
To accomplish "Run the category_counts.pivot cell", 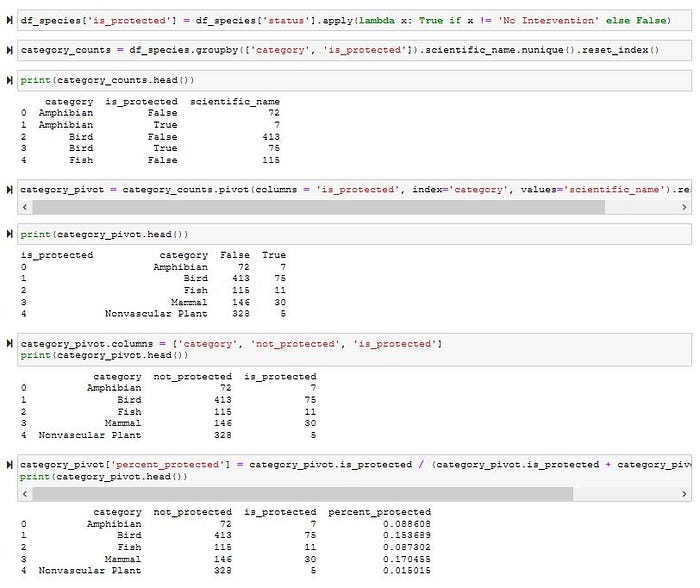I will tap(9, 190).
